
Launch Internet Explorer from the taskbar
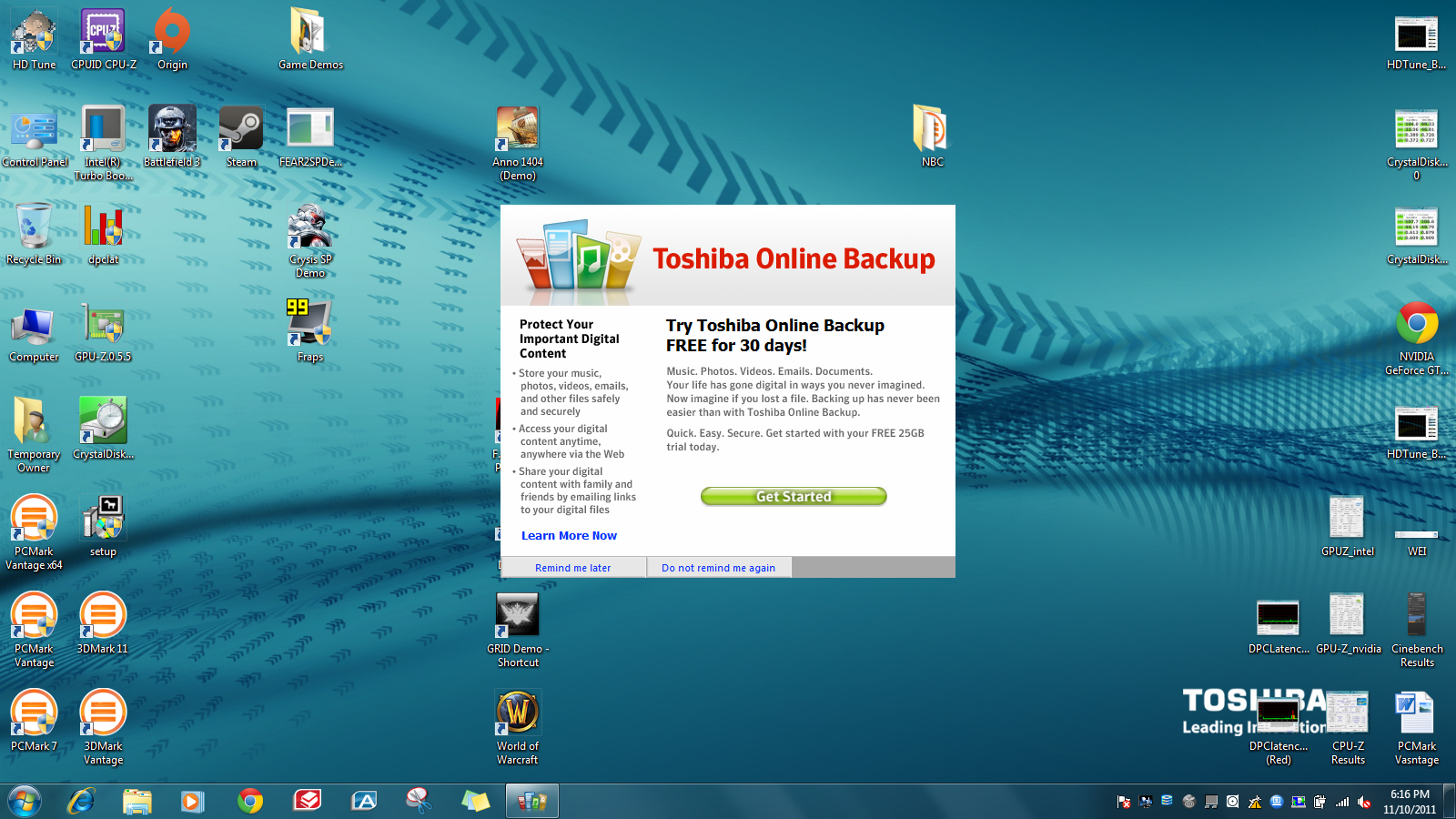pyautogui.click(x=81, y=801)
